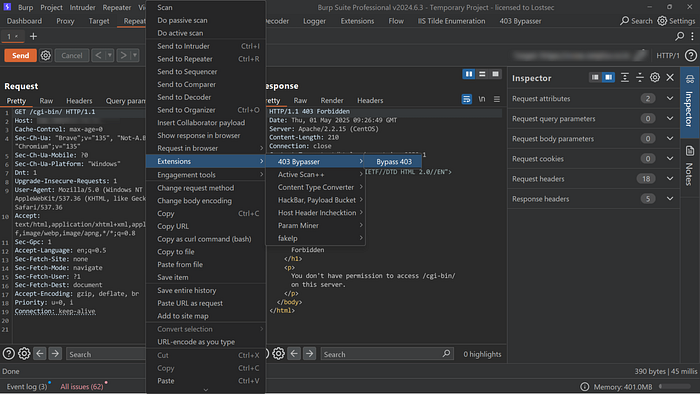Open the Intruder menu bar item

pyautogui.click(x=82, y=8)
